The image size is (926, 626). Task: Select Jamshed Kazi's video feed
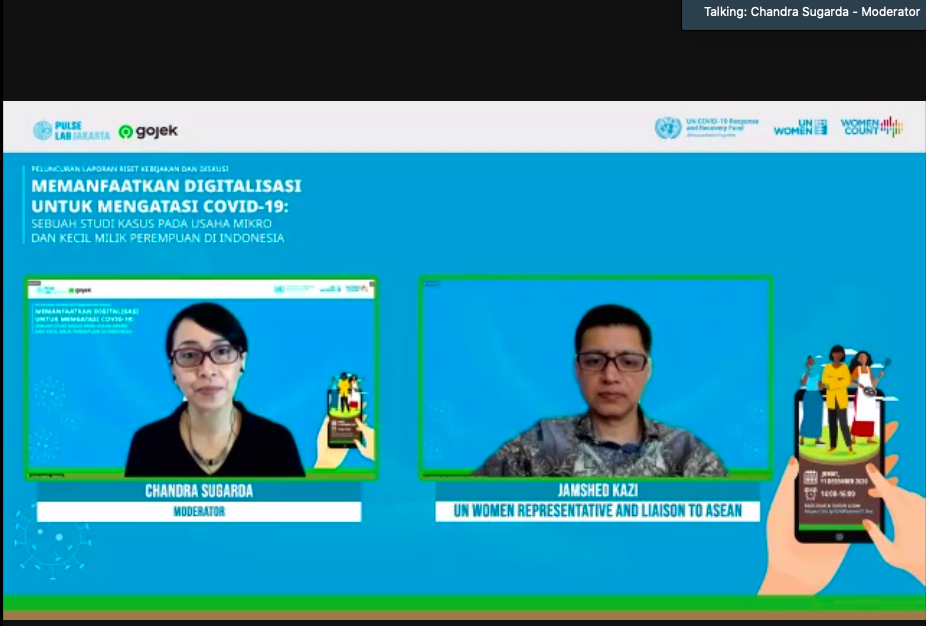[596, 377]
